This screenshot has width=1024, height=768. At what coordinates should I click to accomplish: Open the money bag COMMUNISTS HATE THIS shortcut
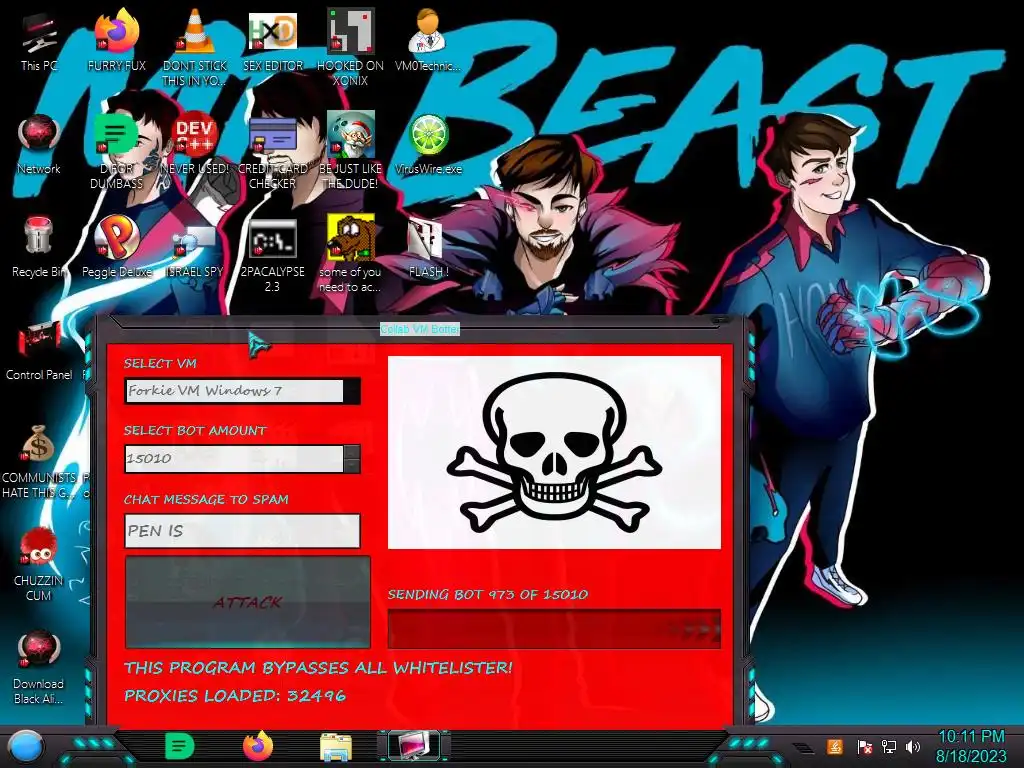tap(39, 460)
